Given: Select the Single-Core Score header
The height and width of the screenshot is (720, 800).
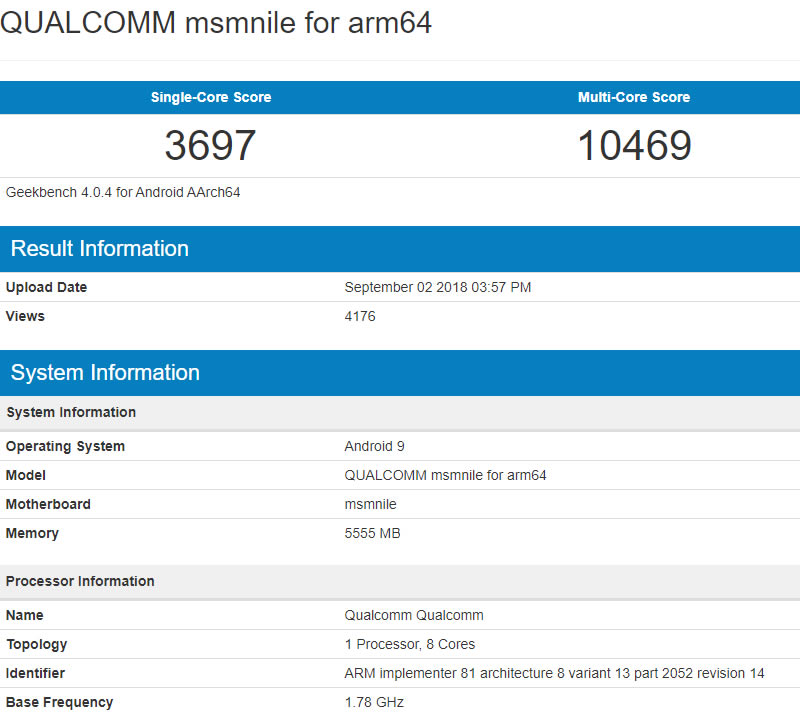Looking at the screenshot, I should (211, 97).
